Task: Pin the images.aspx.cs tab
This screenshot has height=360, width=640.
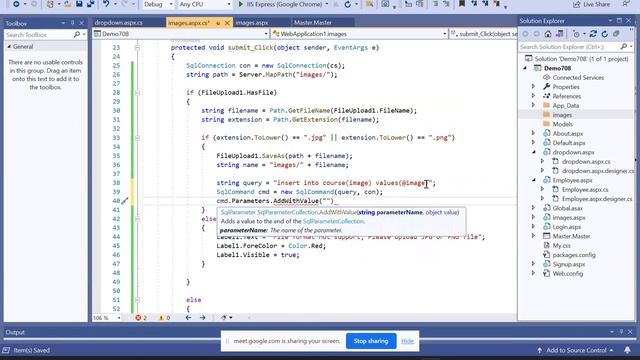Action: click(x=218, y=23)
